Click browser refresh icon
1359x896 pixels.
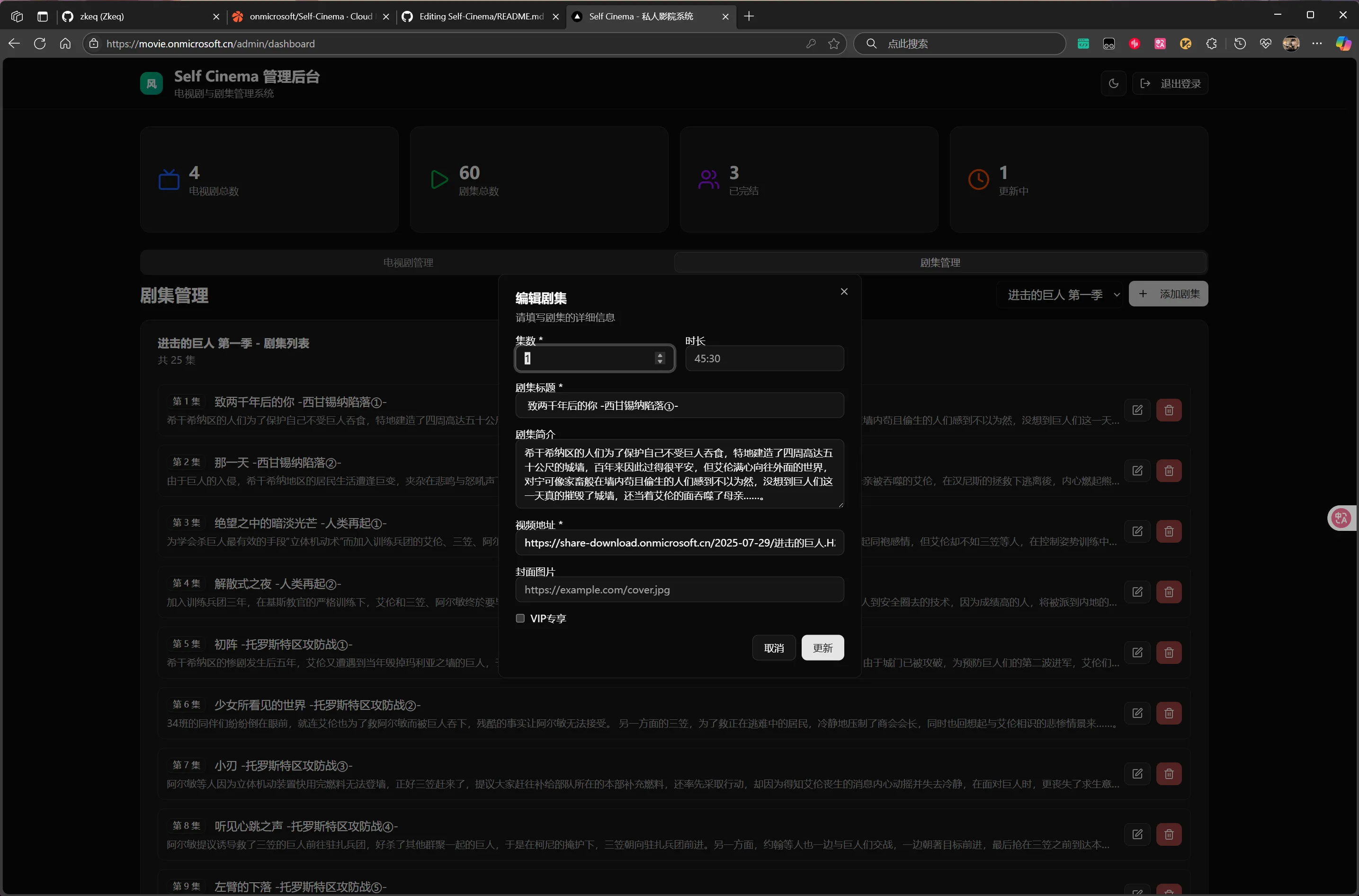click(x=39, y=44)
